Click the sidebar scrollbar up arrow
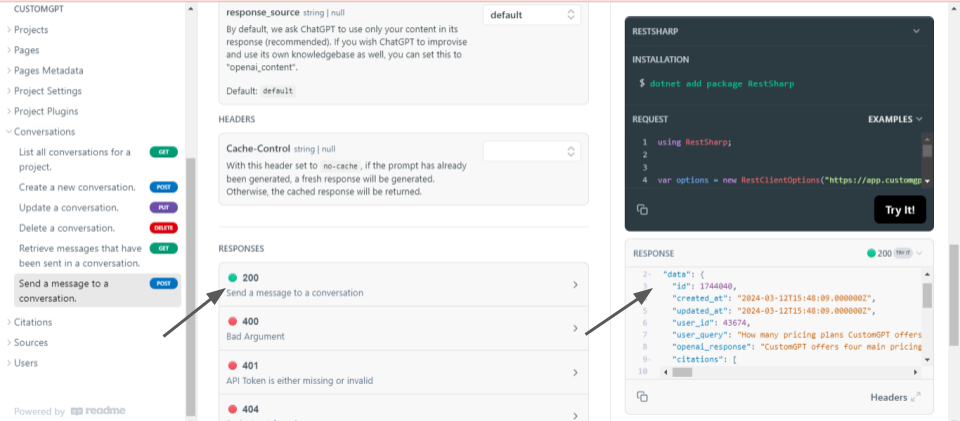960x421 pixels. click(x=190, y=9)
